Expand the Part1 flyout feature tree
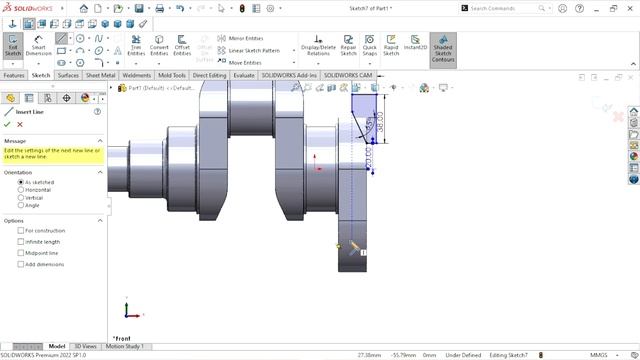 (x=111, y=88)
